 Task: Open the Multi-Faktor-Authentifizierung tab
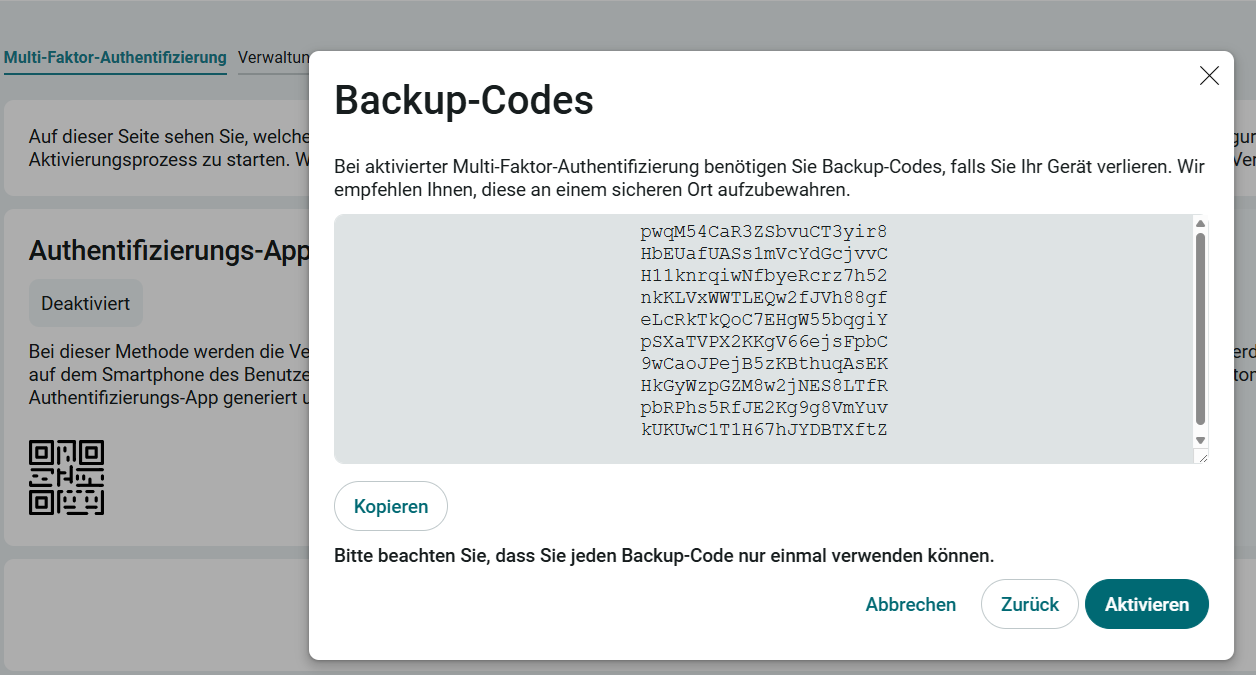(x=115, y=57)
